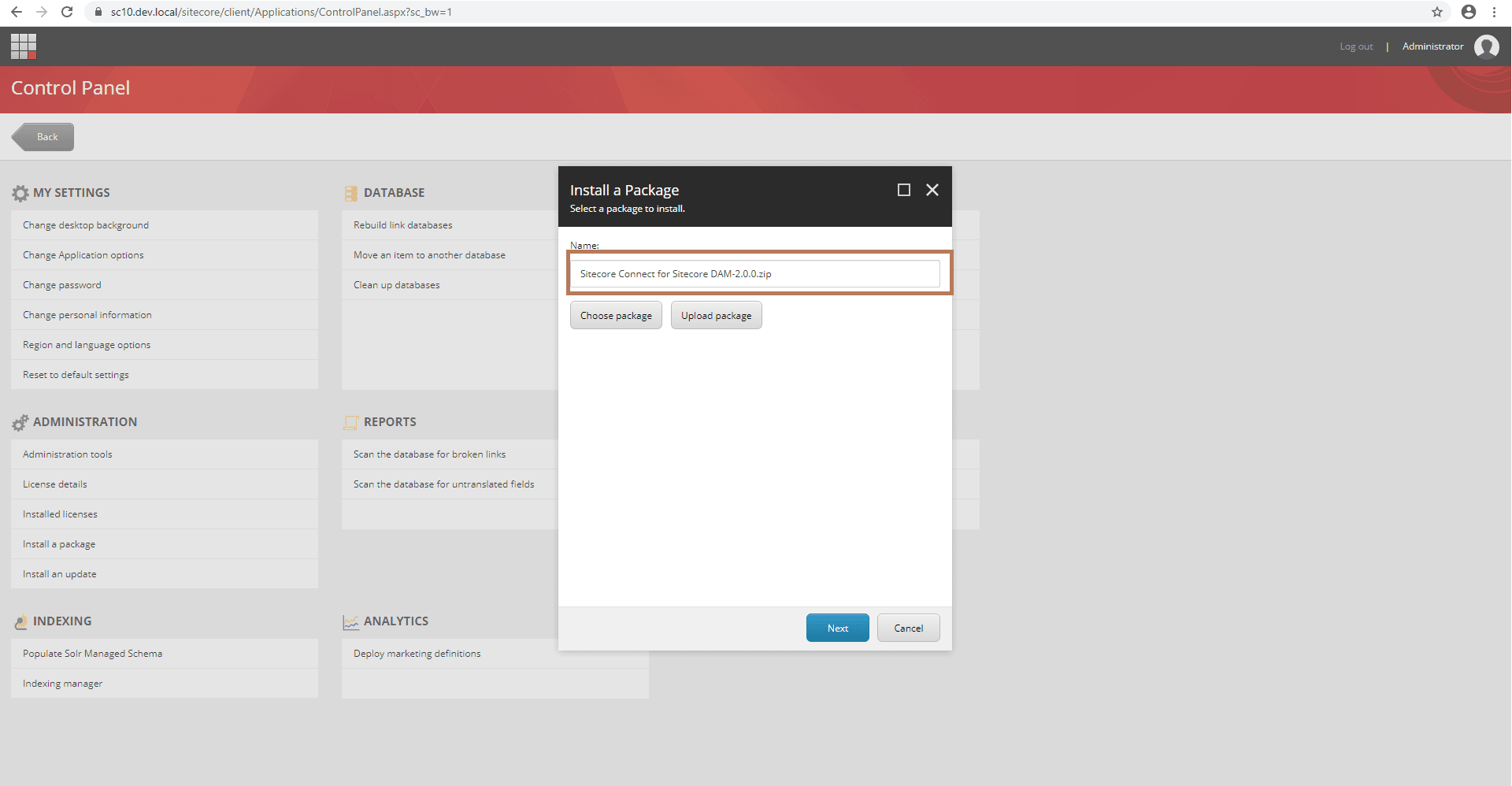The width and height of the screenshot is (1512, 786).
Task: Open Chrome three-dot menu
Action: coord(1494,12)
